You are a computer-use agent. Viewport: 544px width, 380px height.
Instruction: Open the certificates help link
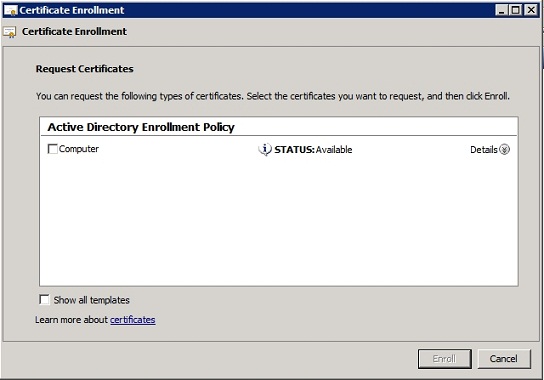click(133, 320)
